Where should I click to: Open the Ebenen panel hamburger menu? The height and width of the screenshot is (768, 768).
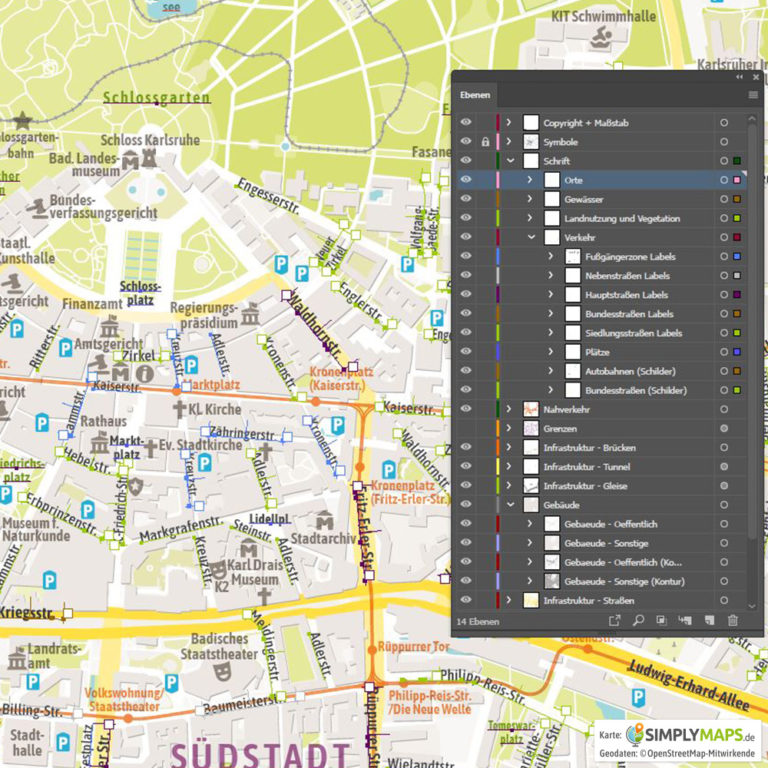(753, 95)
